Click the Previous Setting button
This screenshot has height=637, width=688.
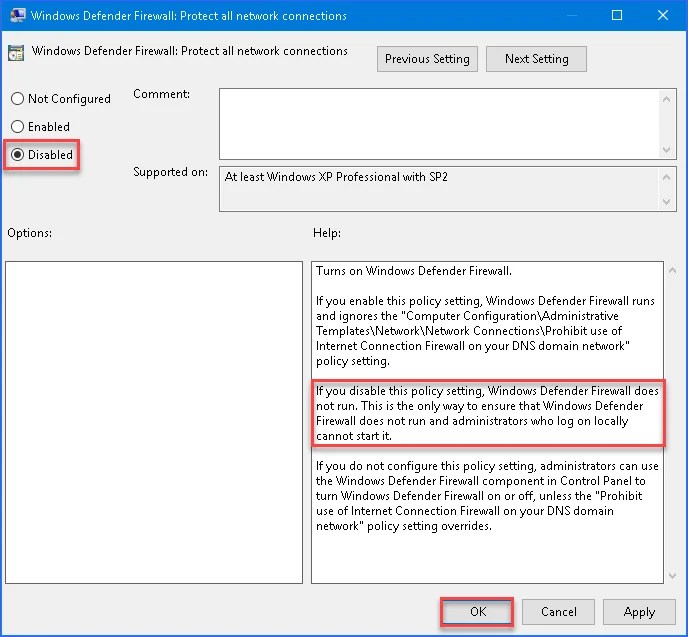click(x=427, y=59)
